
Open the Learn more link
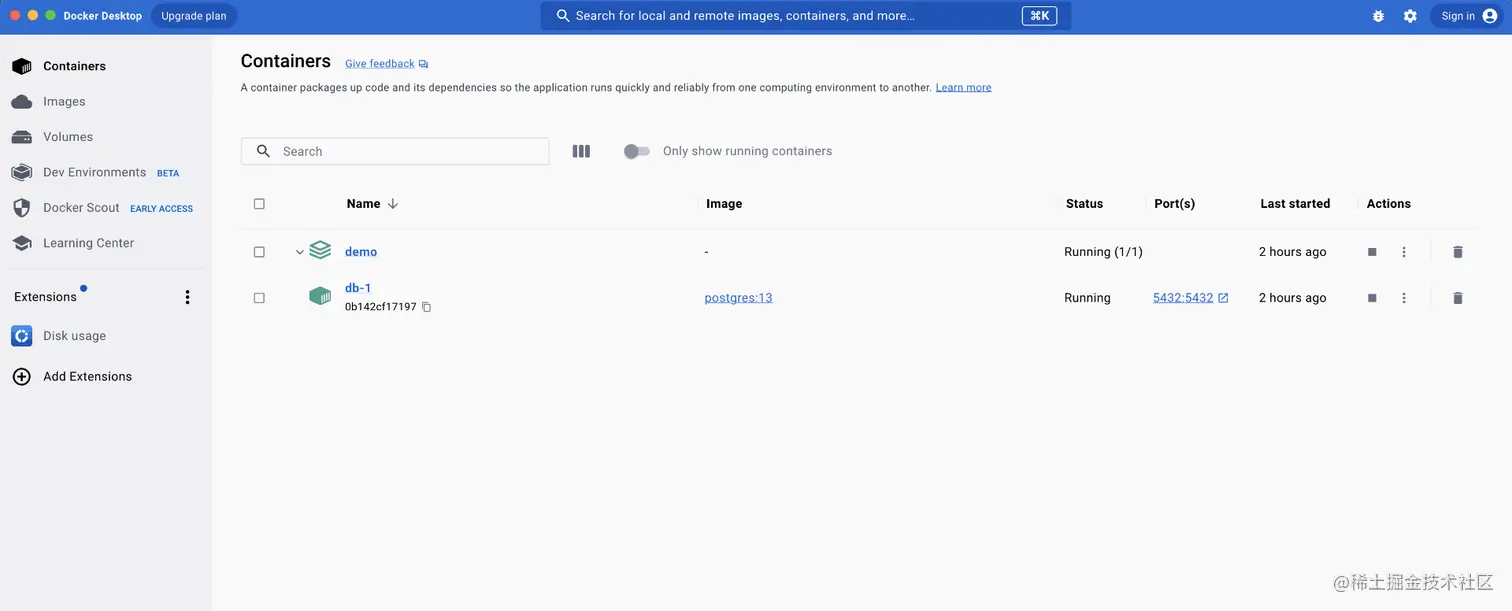pyautogui.click(x=963, y=88)
